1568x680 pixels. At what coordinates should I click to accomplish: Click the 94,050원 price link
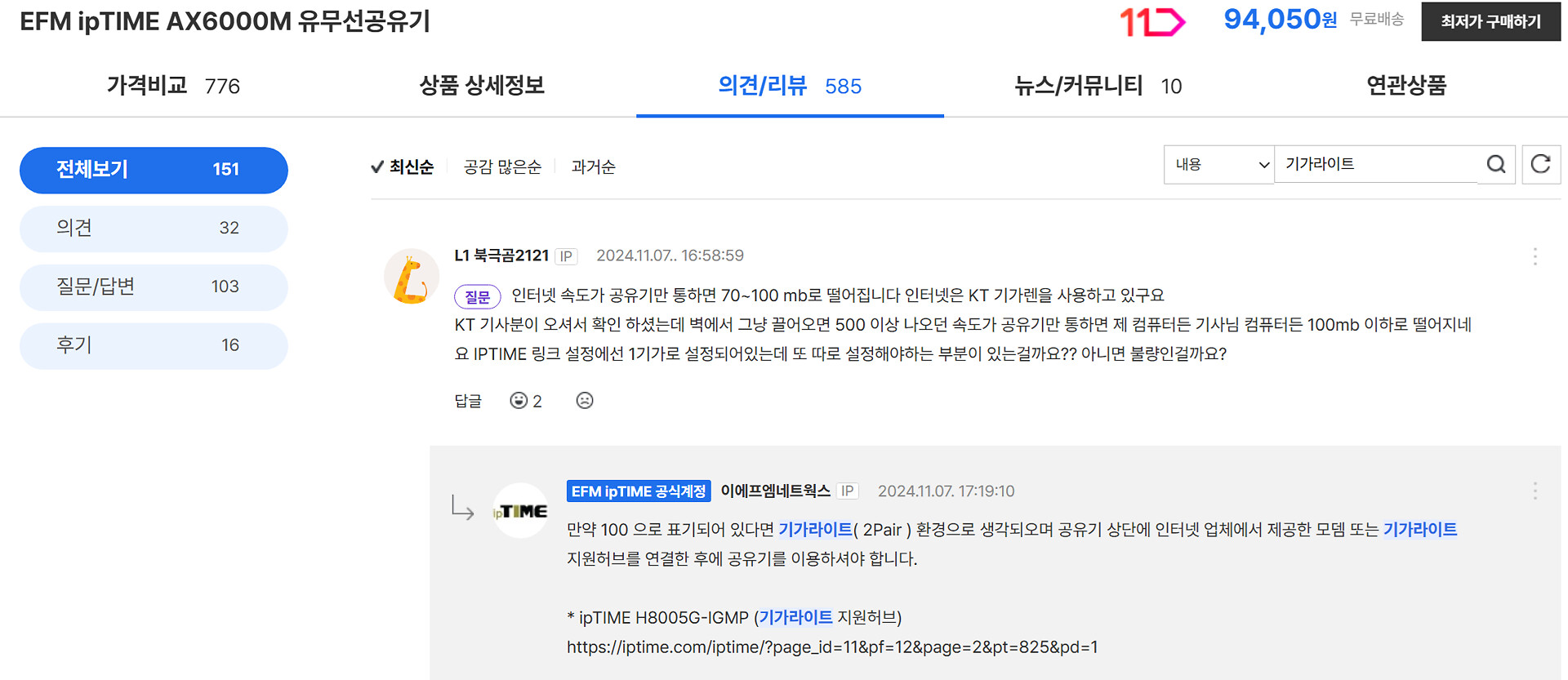pyautogui.click(x=1280, y=20)
